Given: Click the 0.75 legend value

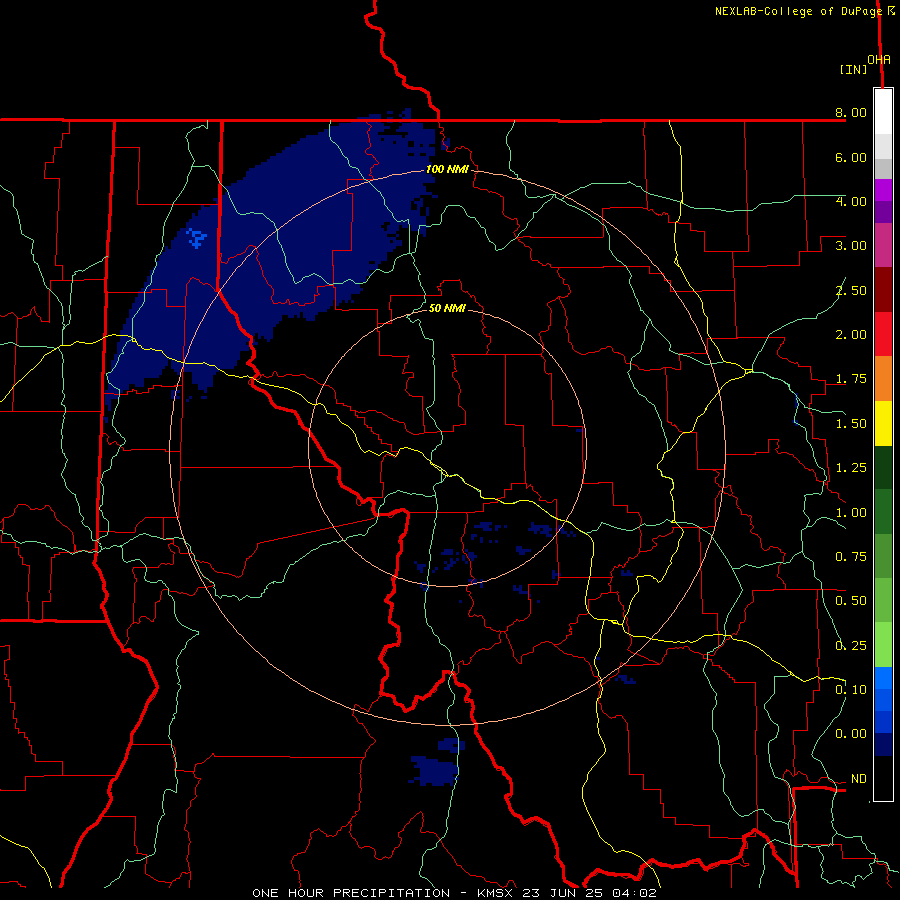Looking at the screenshot, I should coord(851,557).
